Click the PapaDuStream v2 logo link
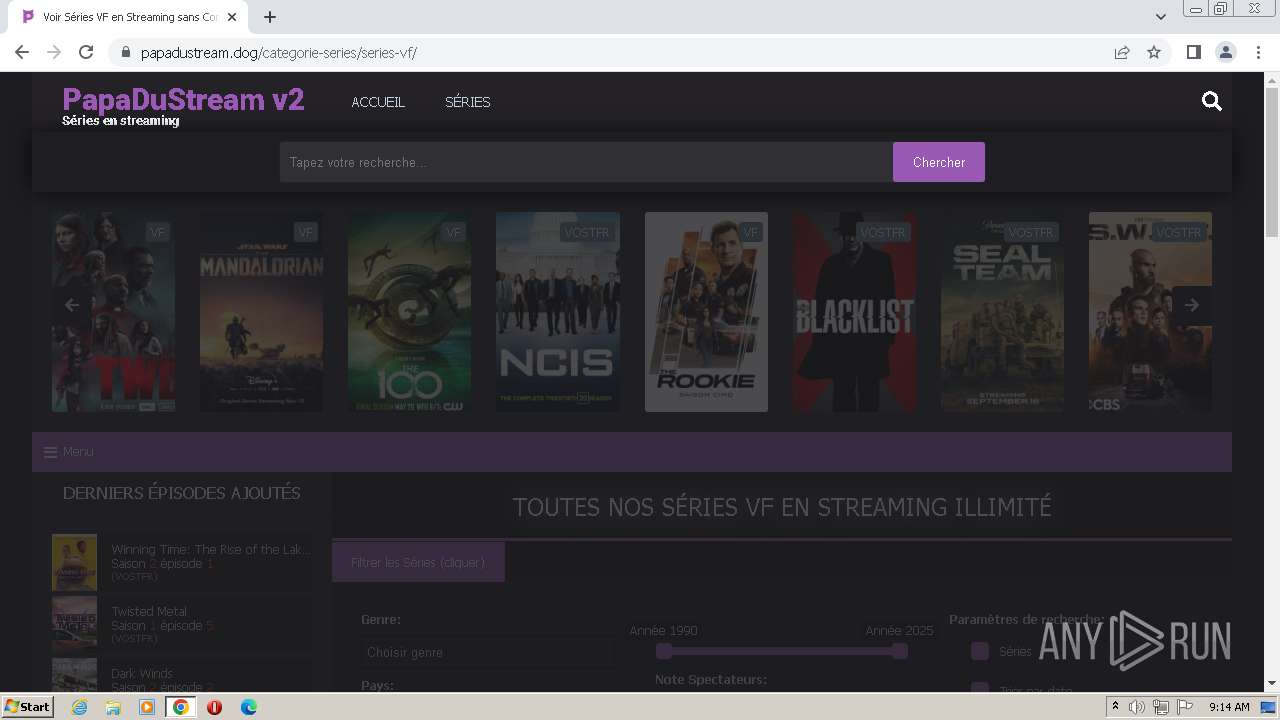The height and width of the screenshot is (720, 1280). coord(183,100)
